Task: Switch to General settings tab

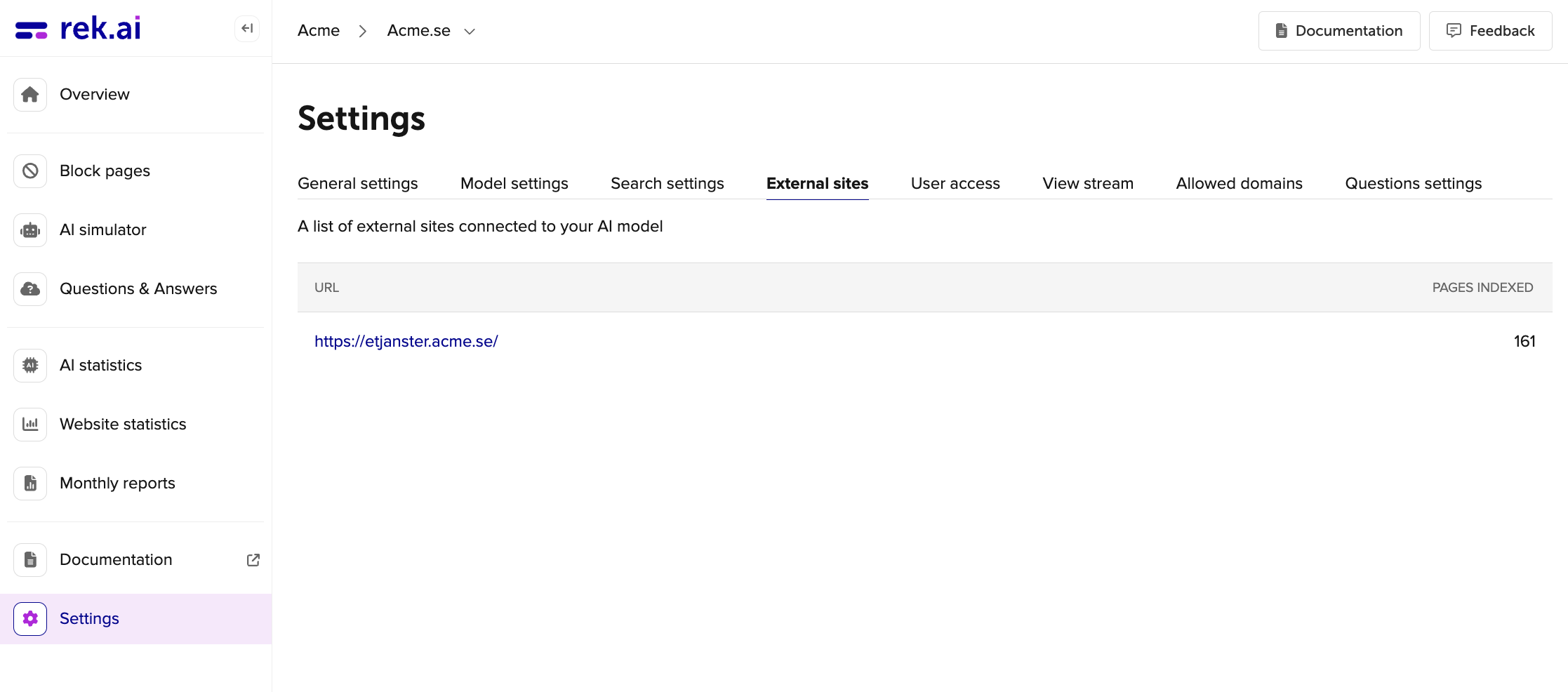Action: [358, 183]
